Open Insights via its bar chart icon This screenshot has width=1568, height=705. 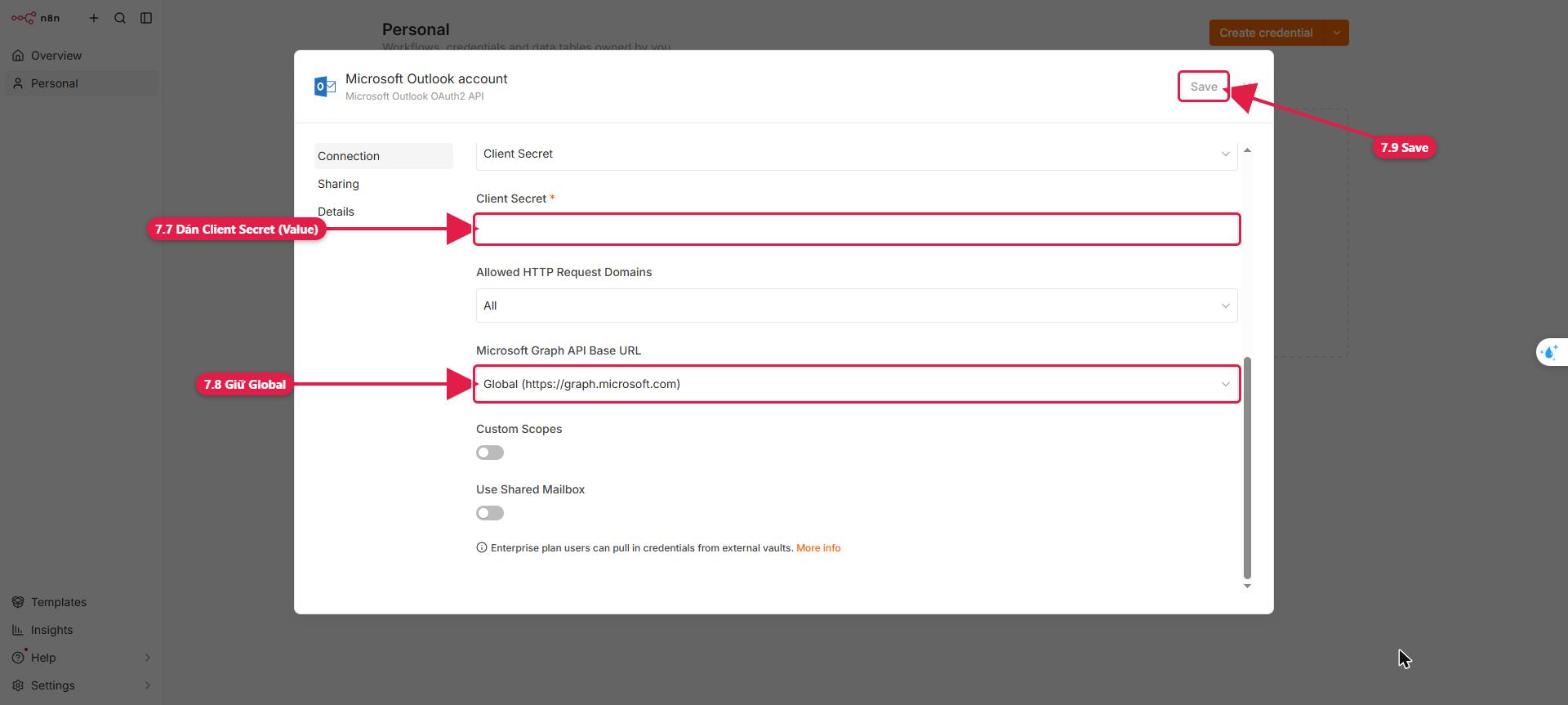18,630
